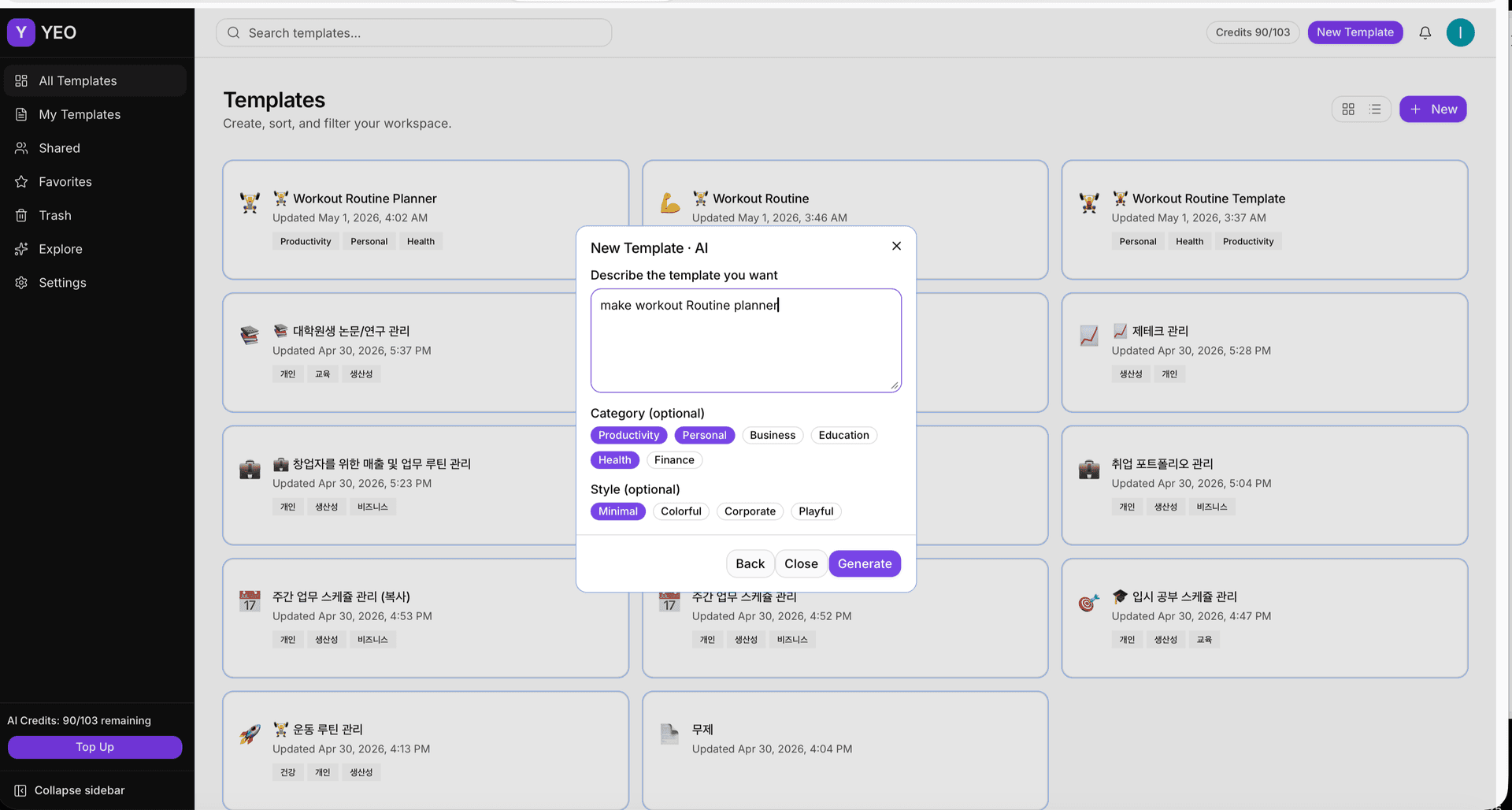Click the Generate button
The height and width of the screenshot is (810, 1512).
pos(865,563)
